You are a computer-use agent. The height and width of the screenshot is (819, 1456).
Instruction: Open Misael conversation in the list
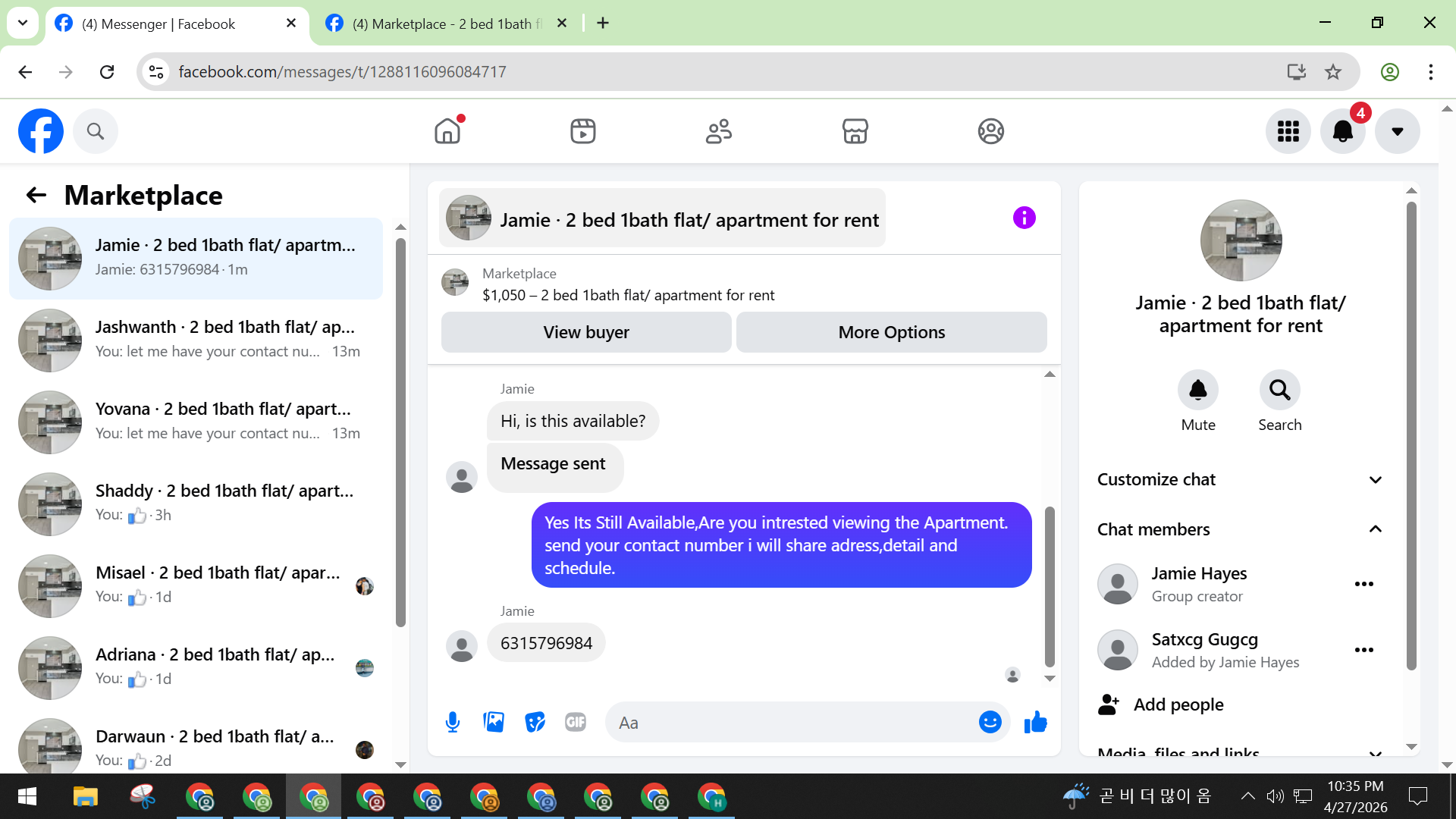[196, 586]
